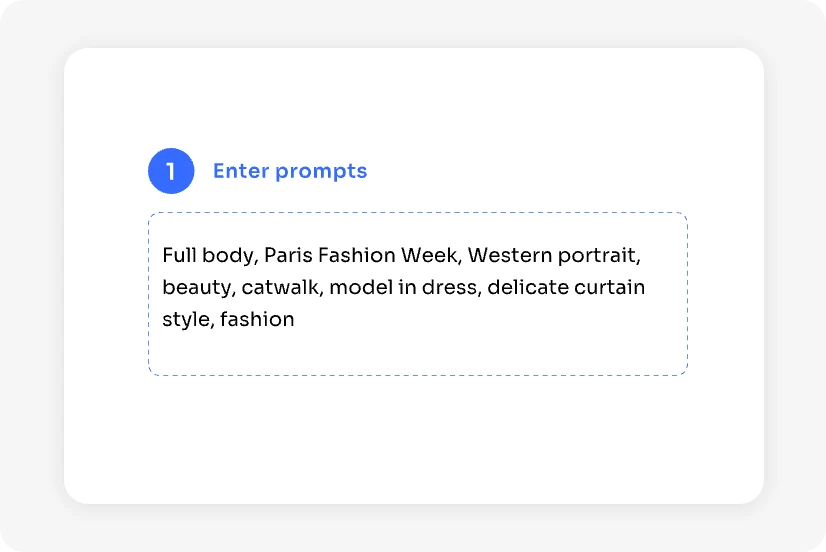Click the word "body" in the prompt

[228, 255]
